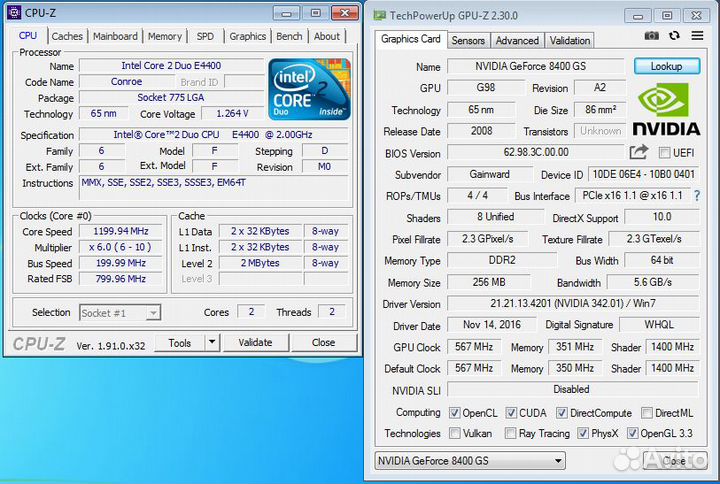Toggle the Ray Tracing checkbox
The width and height of the screenshot is (720, 484).
click(x=510, y=433)
